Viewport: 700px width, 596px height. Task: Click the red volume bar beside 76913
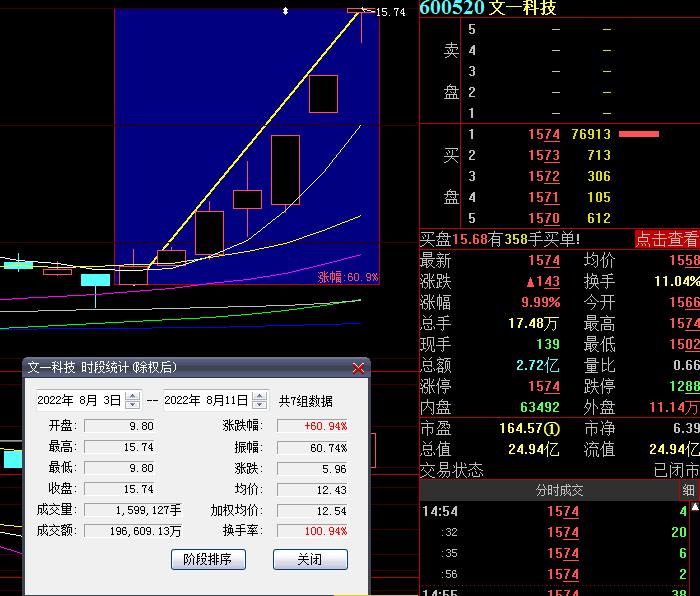tap(639, 134)
